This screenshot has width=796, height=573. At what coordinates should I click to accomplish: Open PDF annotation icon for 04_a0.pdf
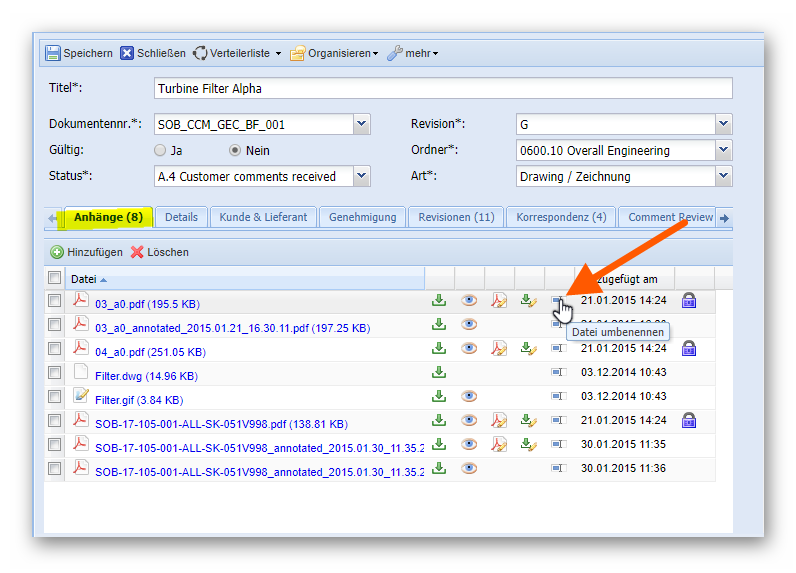click(498, 348)
